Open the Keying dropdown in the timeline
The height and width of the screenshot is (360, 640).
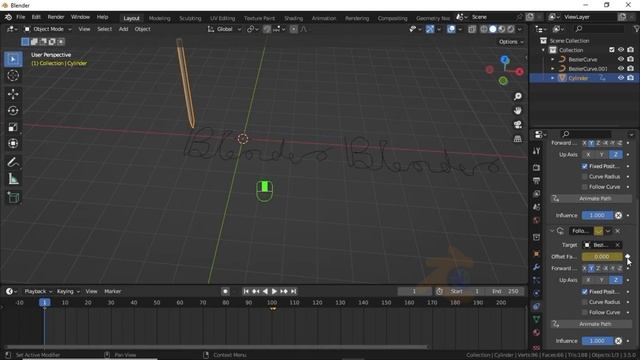tap(68, 291)
